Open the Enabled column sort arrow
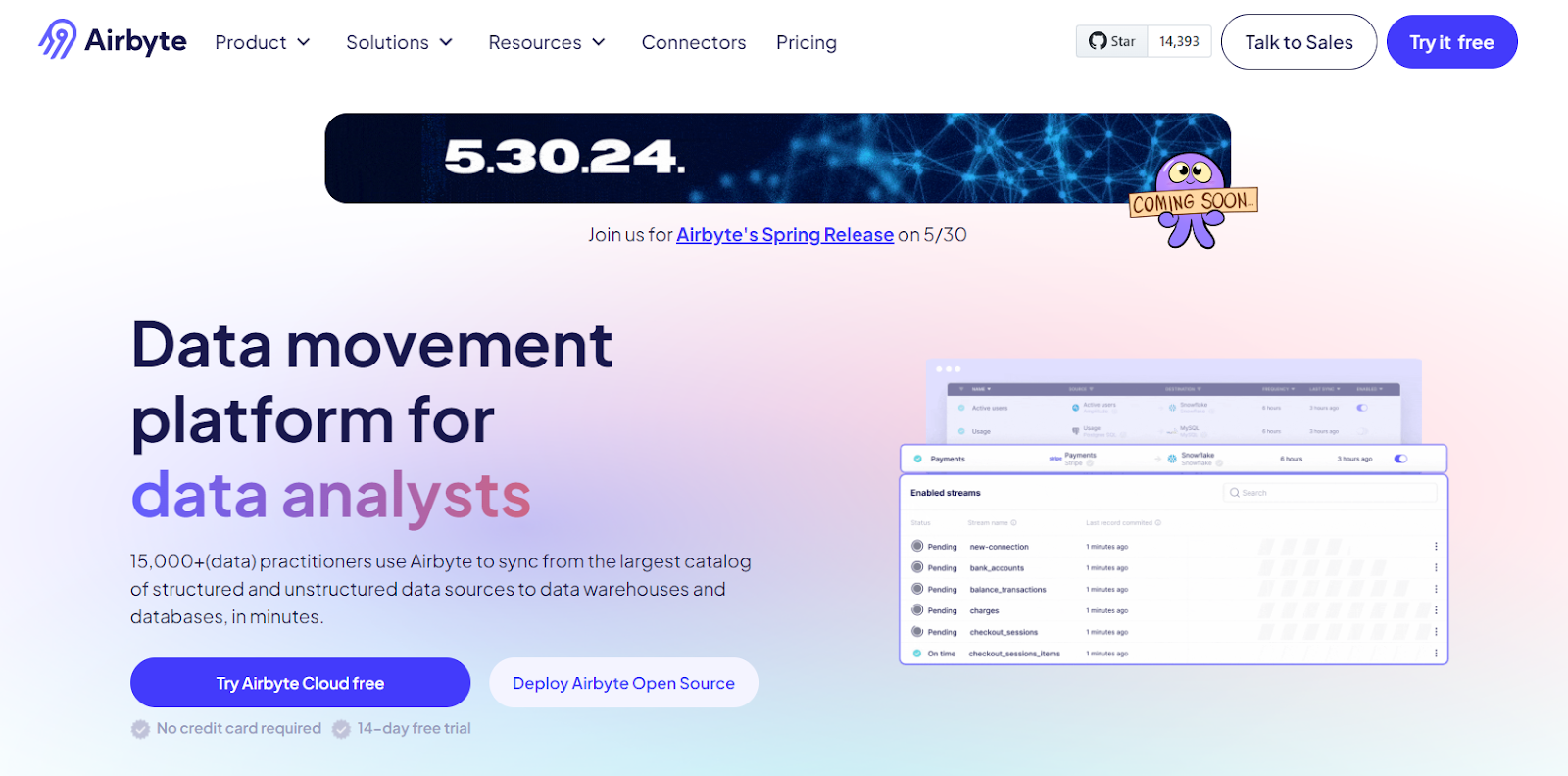This screenshot has width=1568, height=776. pos(1381,389)
